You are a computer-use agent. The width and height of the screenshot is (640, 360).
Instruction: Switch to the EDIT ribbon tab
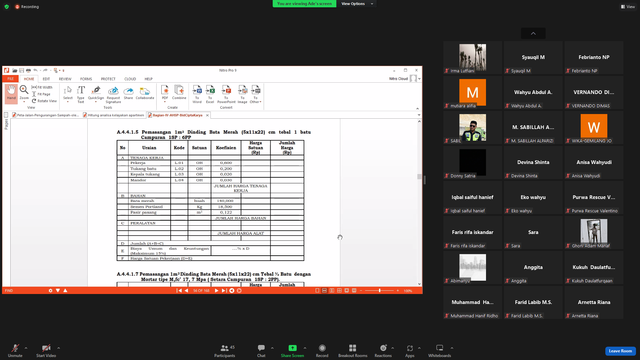[x=46, y=79]
